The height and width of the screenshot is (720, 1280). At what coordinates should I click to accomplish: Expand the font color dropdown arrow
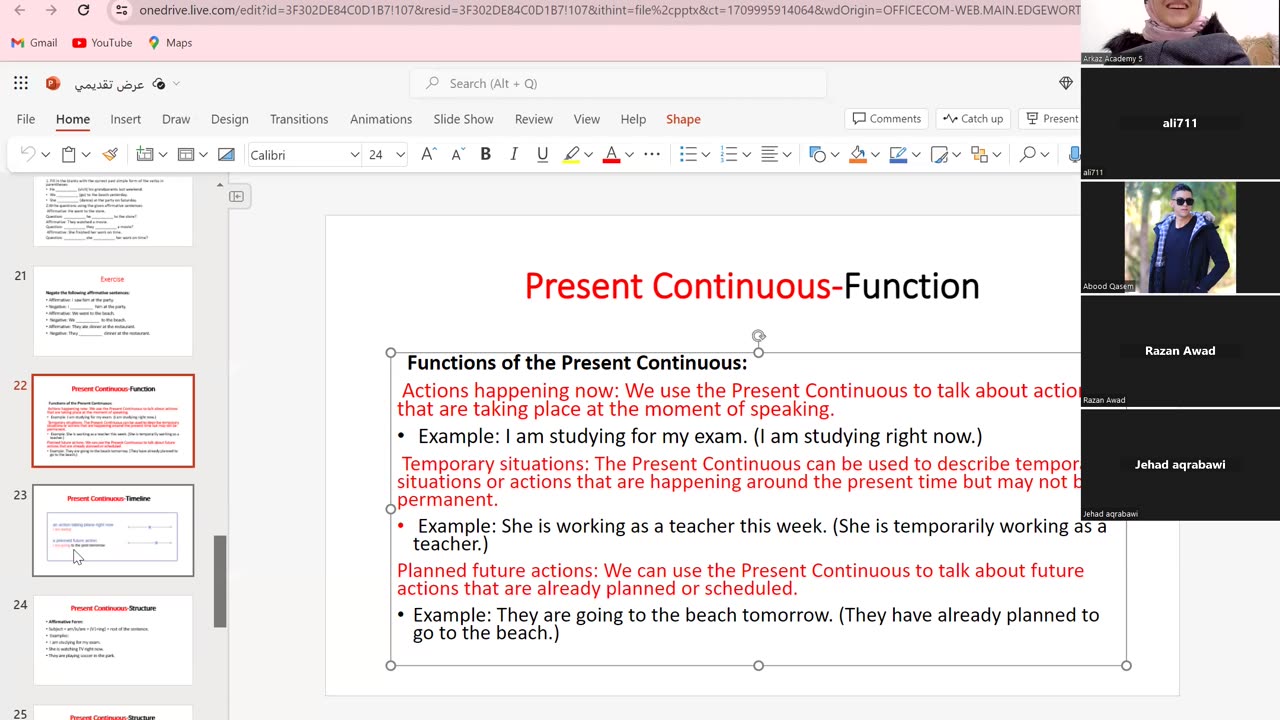[x=629, y=155]
